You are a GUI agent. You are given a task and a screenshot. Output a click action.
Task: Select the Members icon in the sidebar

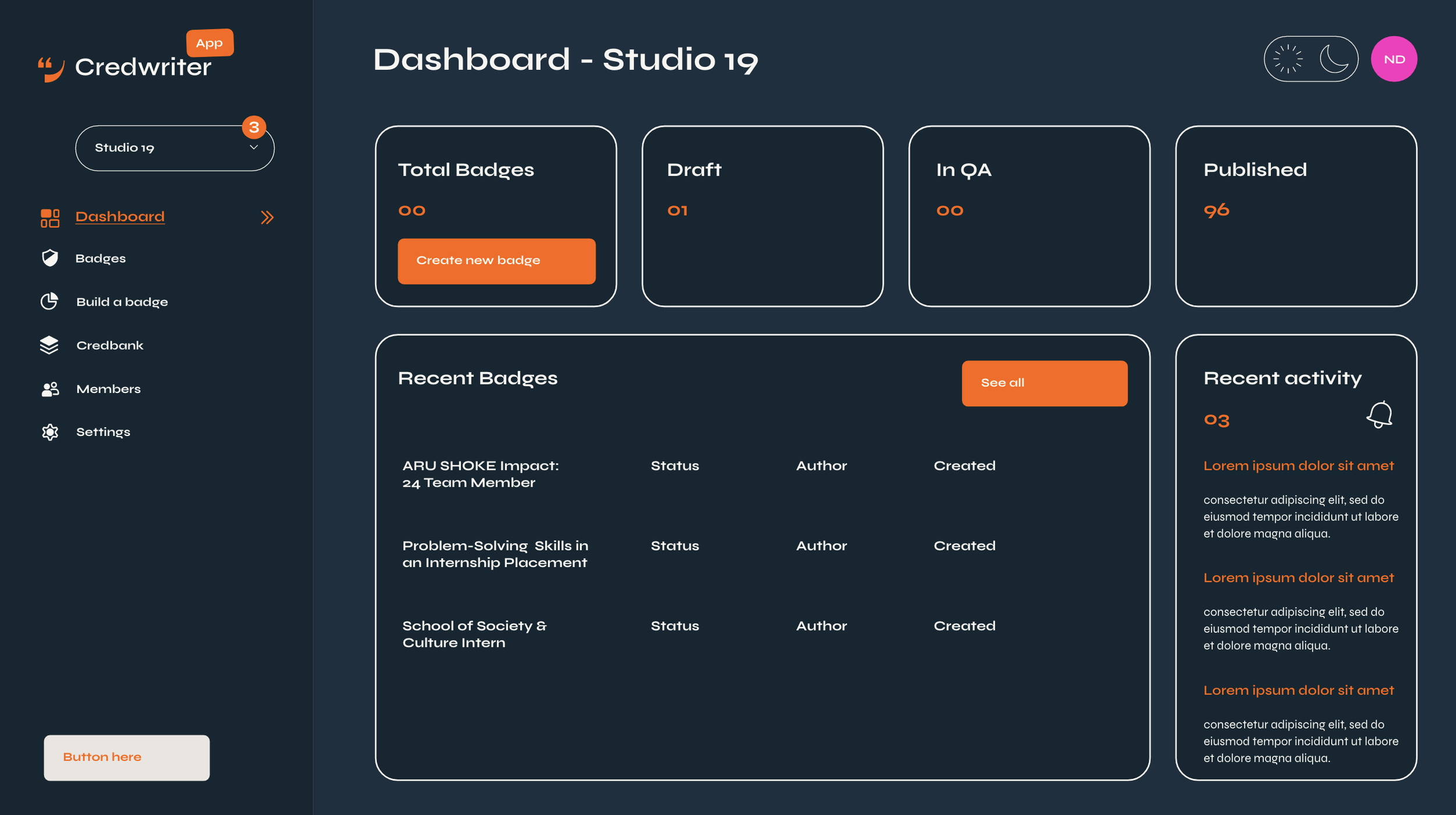pyautogui.click(x=50, y=389)
